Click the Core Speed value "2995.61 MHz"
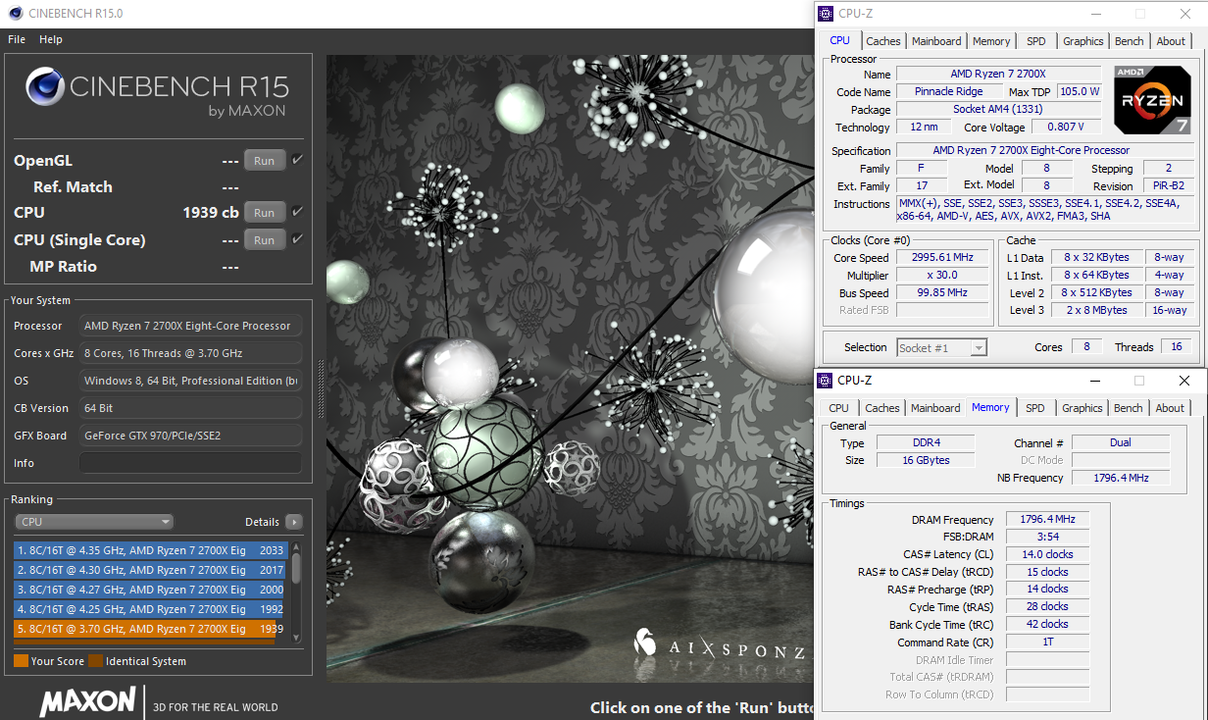The image size is (1208, 720). pyautogui.click(x=943, y=258)
